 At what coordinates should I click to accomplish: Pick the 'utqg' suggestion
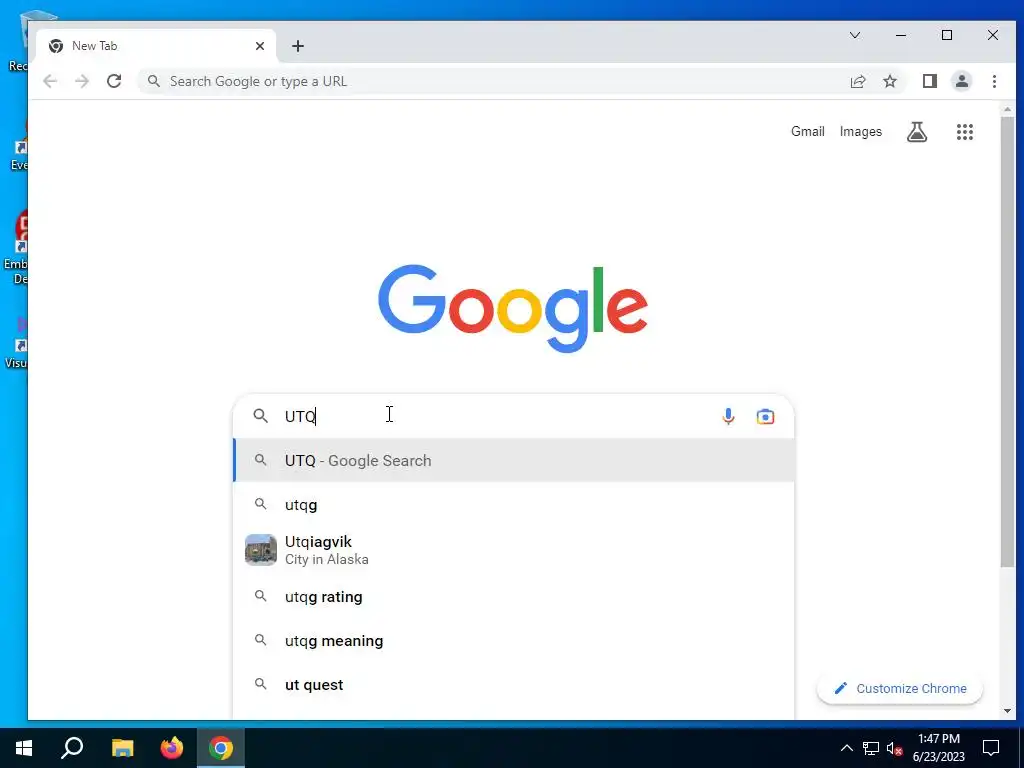pos(514,504)
